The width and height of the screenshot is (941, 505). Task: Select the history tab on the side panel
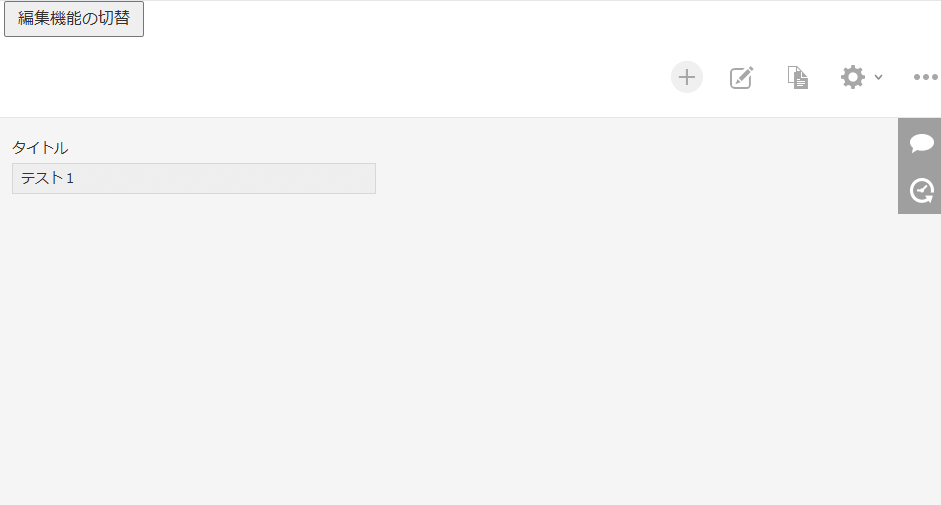(921, 190)
